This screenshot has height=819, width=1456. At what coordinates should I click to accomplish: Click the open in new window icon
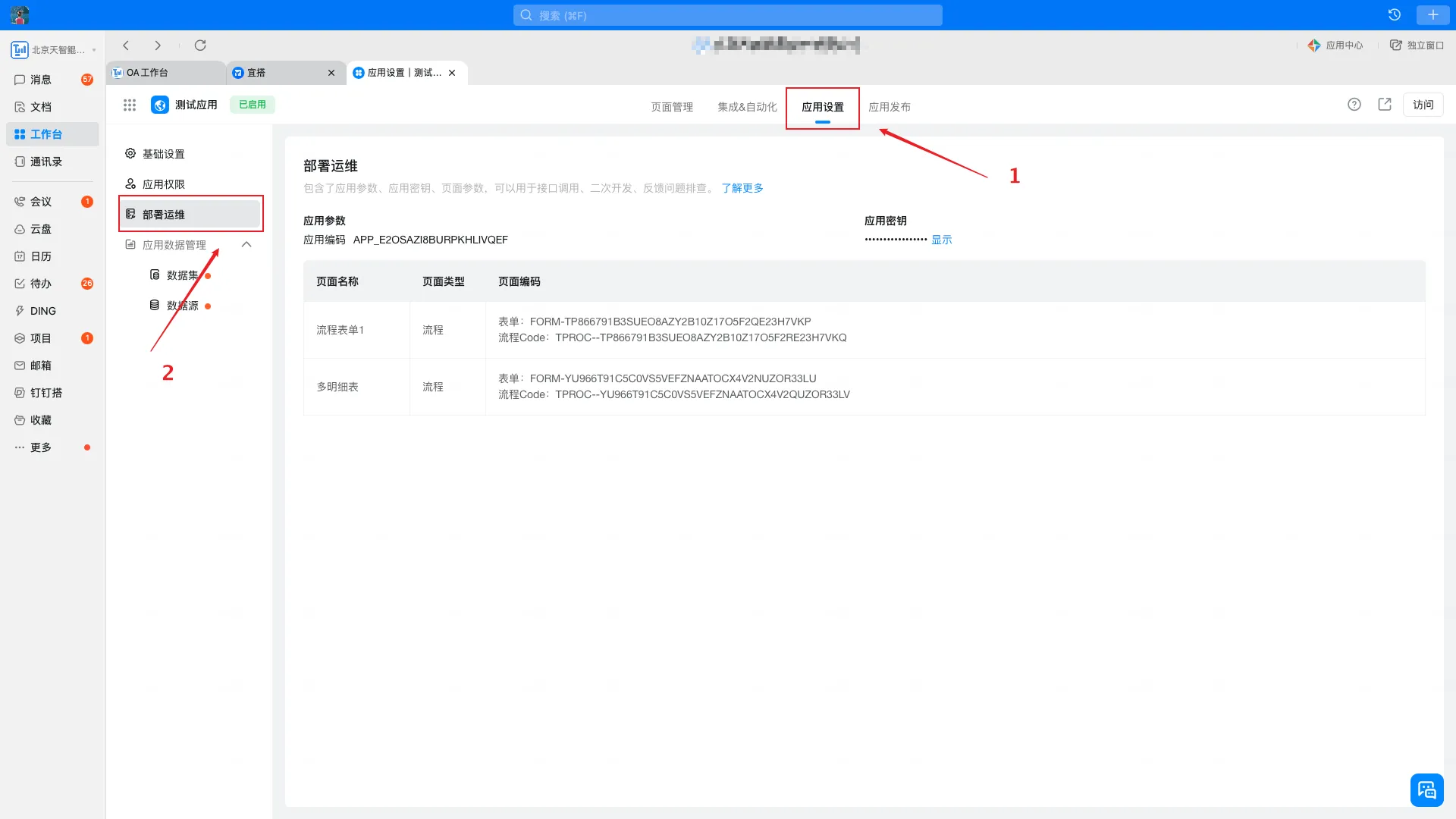[x=1385, y=105]
